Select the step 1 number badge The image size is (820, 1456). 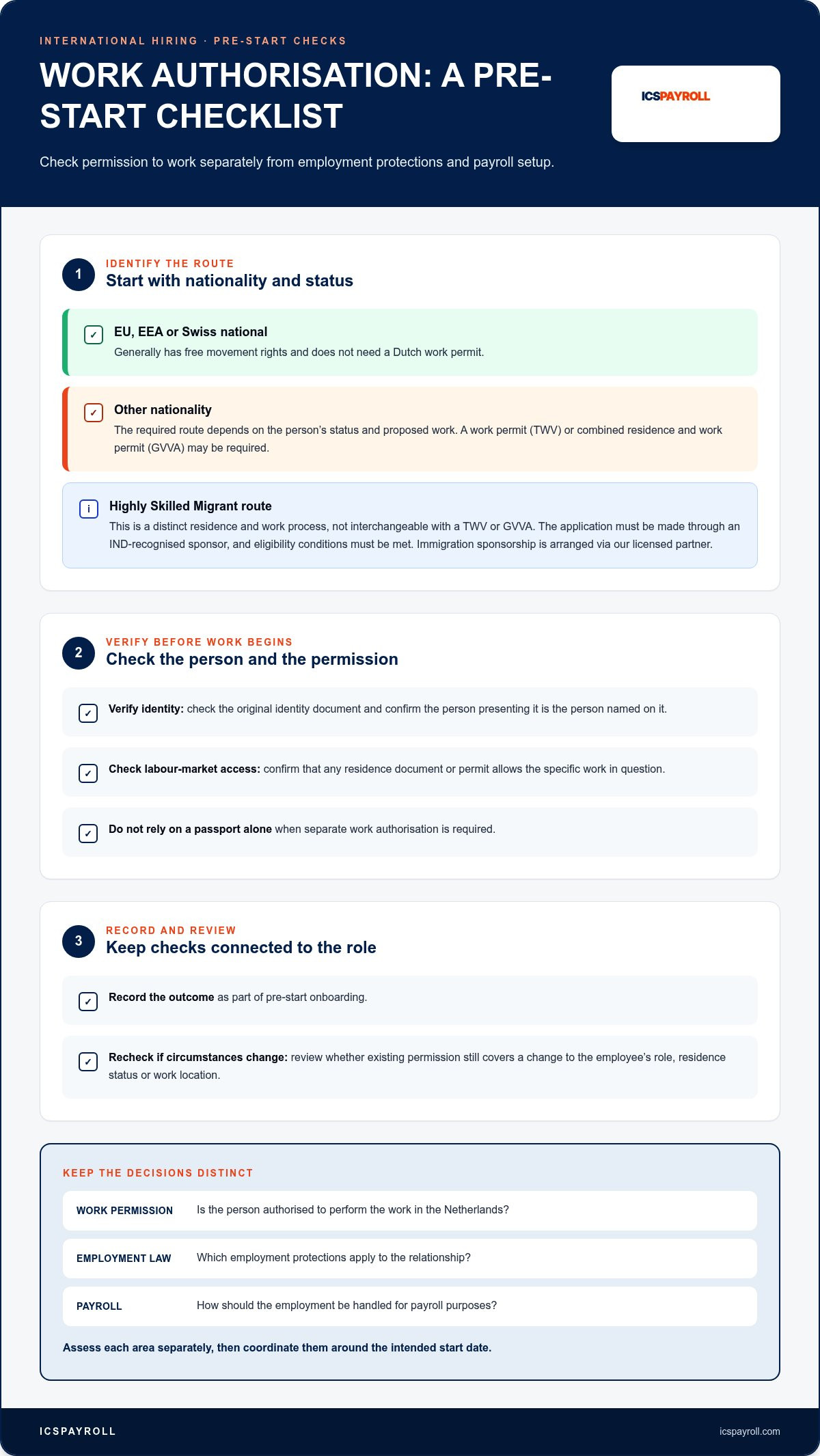(x=79, y=275)
